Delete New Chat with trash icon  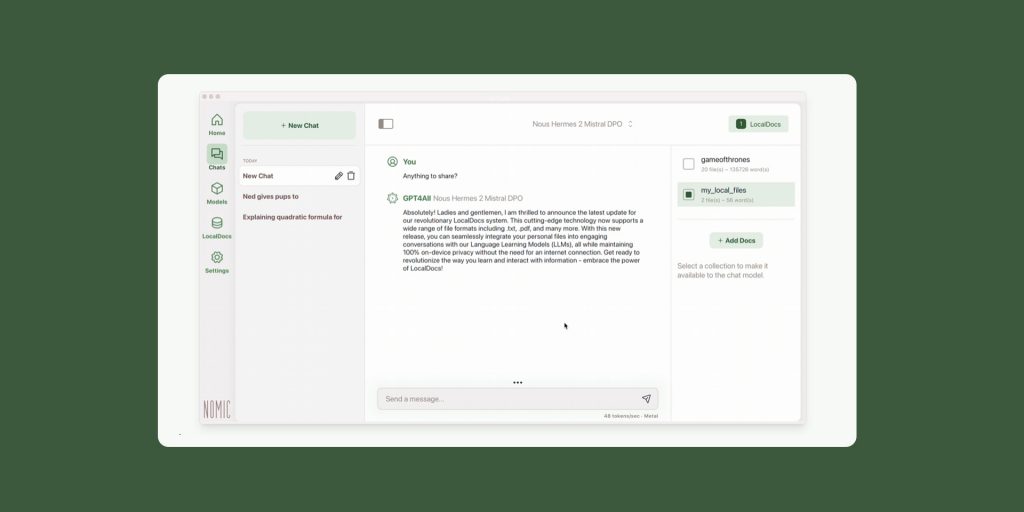pos(351,176)
